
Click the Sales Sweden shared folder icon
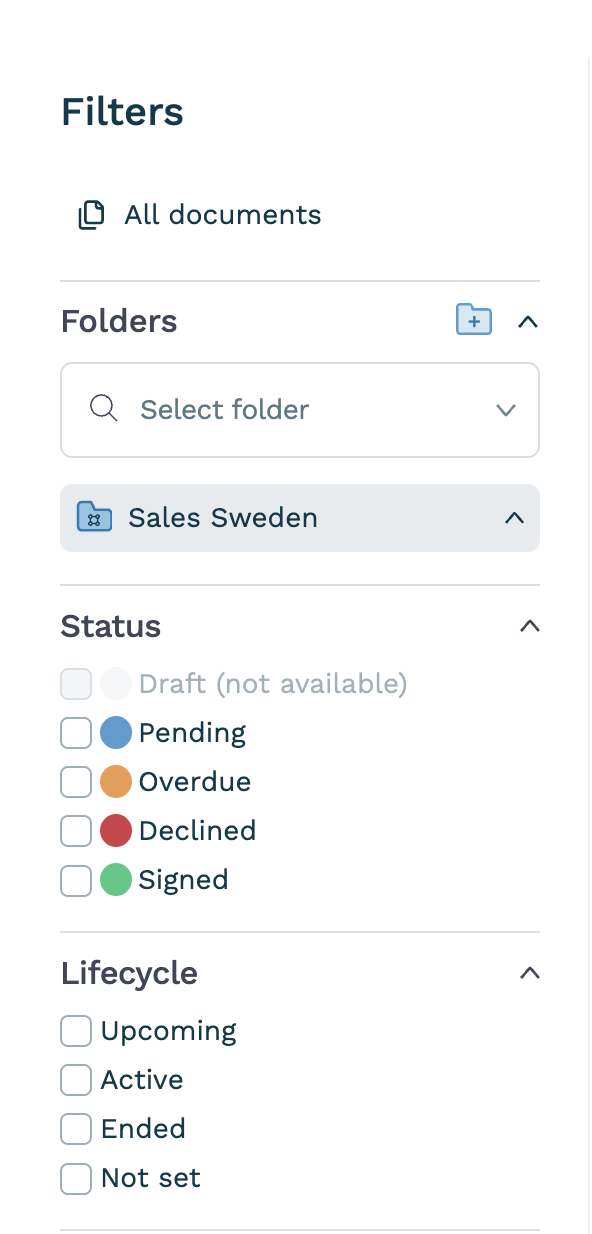(94, 518)
